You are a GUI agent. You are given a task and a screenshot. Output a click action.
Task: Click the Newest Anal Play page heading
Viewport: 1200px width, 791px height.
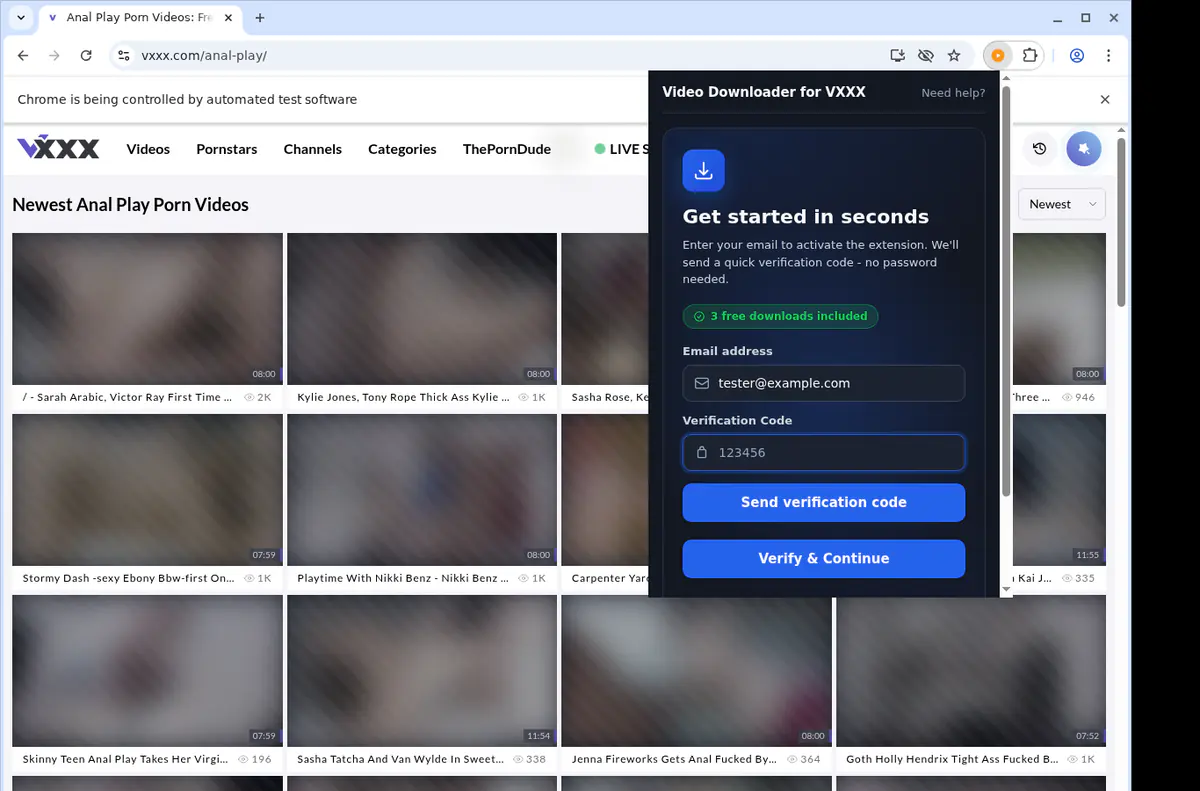[x=130, y=205]
